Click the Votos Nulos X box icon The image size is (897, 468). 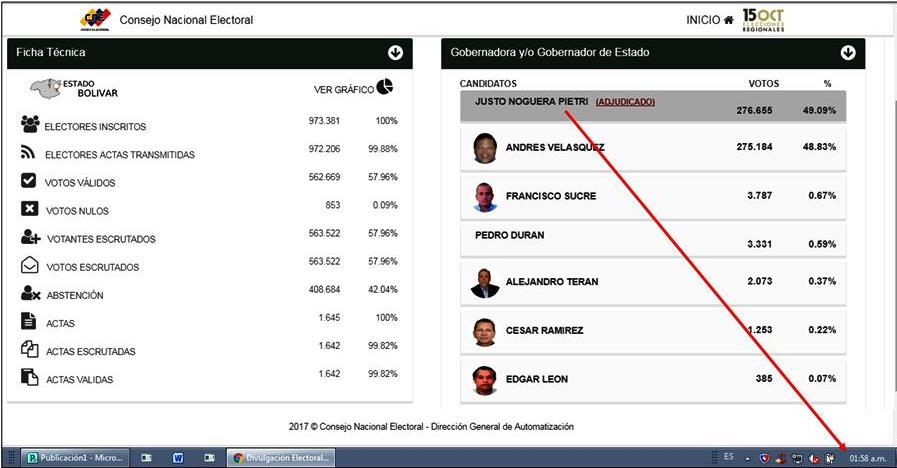[x=29, y=209]
